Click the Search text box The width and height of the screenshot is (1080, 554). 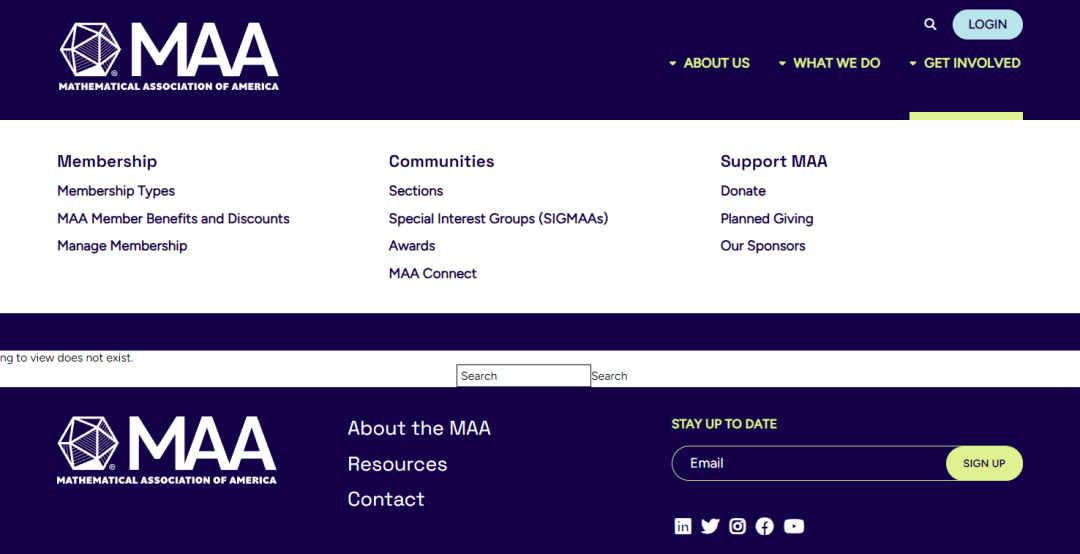click(523, 376)
